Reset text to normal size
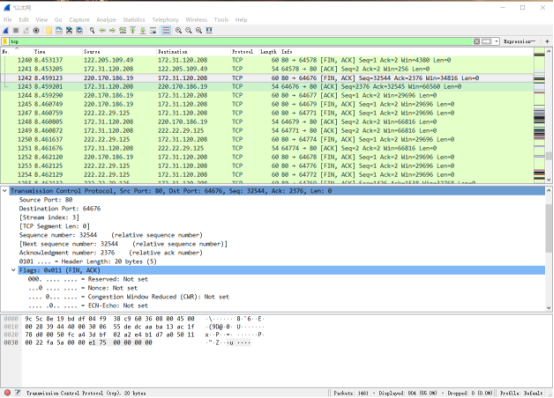 tap(199, 31)
